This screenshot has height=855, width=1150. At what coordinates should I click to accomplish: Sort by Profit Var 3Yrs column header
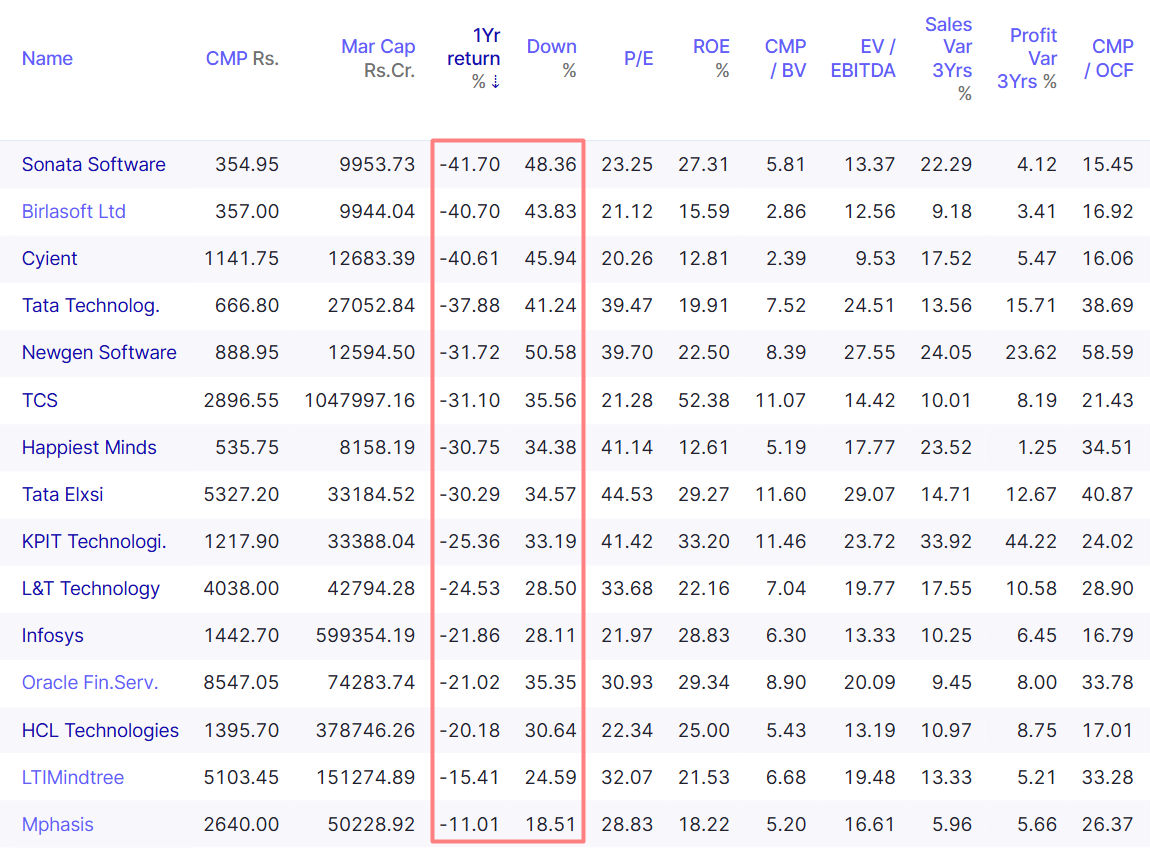(x=1027, y=59)
